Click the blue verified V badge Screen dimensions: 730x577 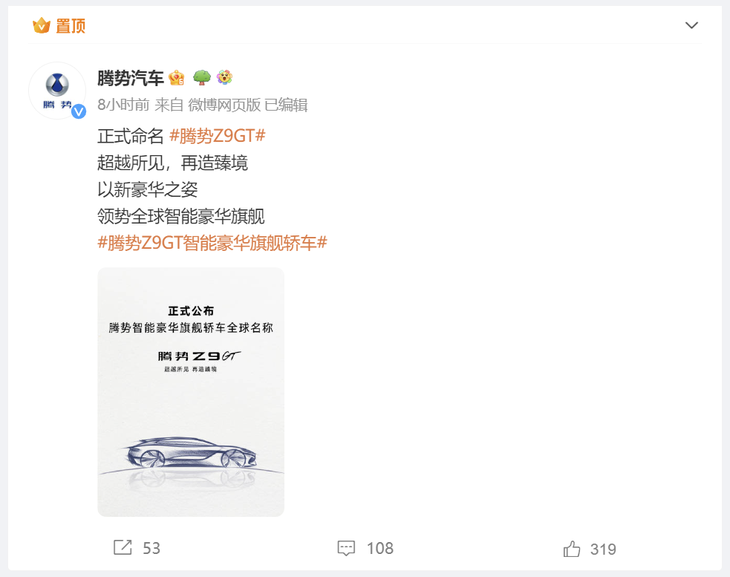tap(79, 111)
